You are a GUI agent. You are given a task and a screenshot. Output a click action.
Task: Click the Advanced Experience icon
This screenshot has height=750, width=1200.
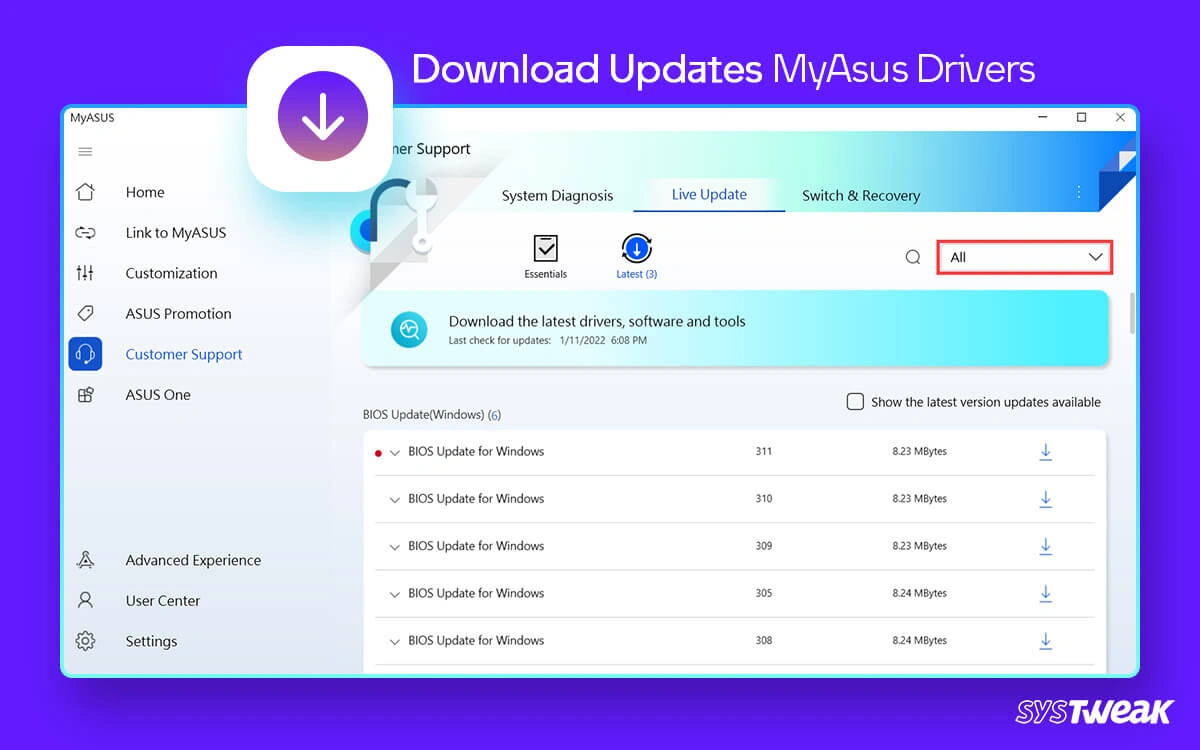85,560
